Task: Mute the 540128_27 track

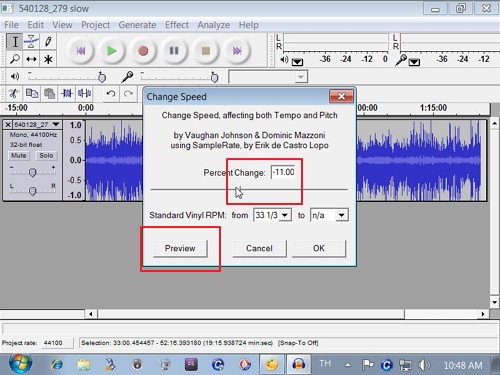Action: coord(19,156)
